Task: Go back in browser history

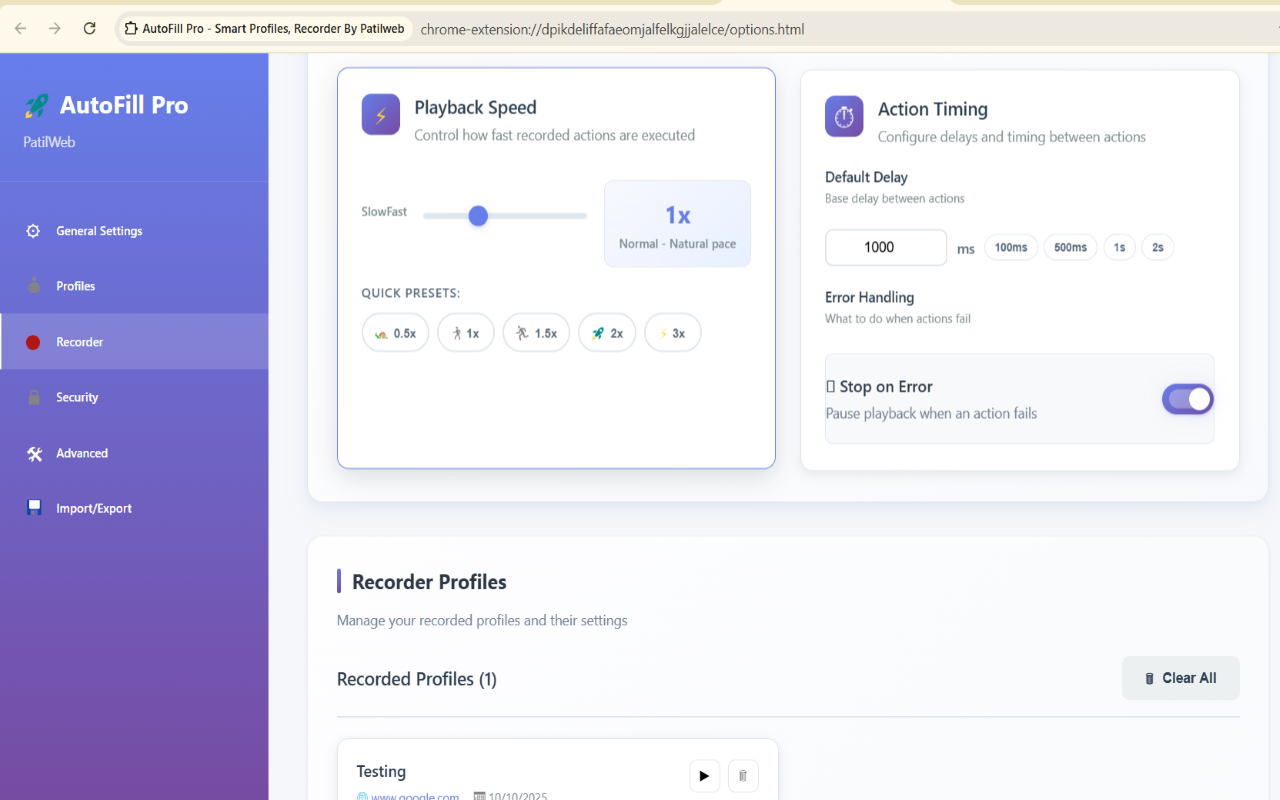Action: [21, 29]
